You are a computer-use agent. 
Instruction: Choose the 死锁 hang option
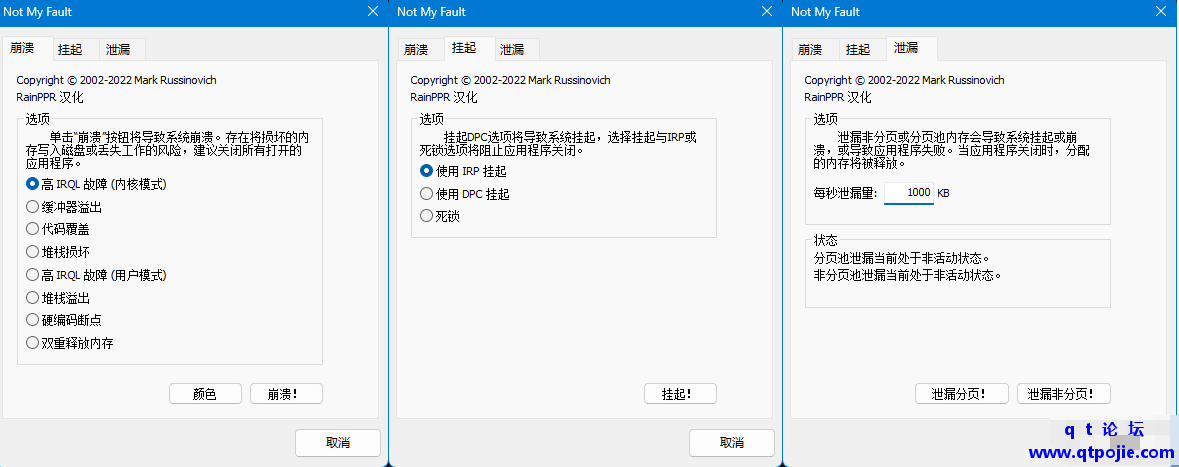point(440,216)
